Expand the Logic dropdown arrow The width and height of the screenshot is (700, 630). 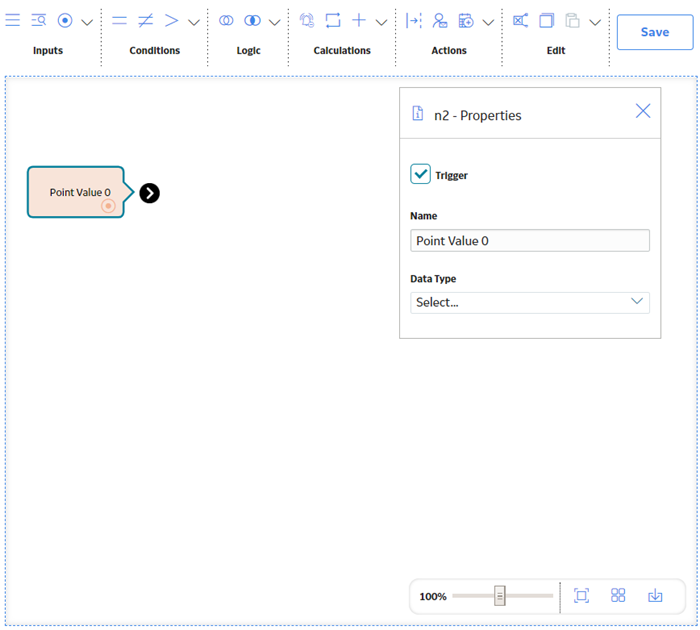(x=275, y=22)
